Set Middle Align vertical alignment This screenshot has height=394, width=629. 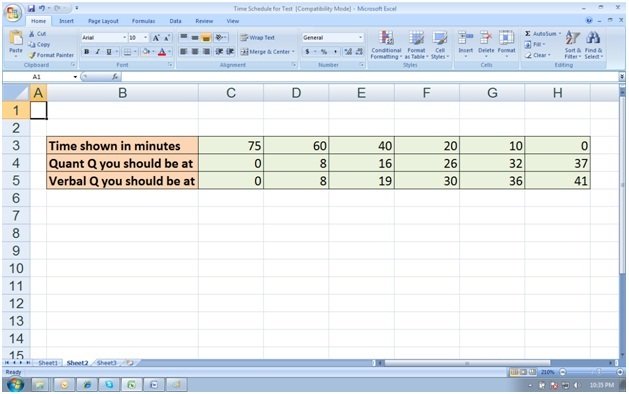[x=195, y=37]
